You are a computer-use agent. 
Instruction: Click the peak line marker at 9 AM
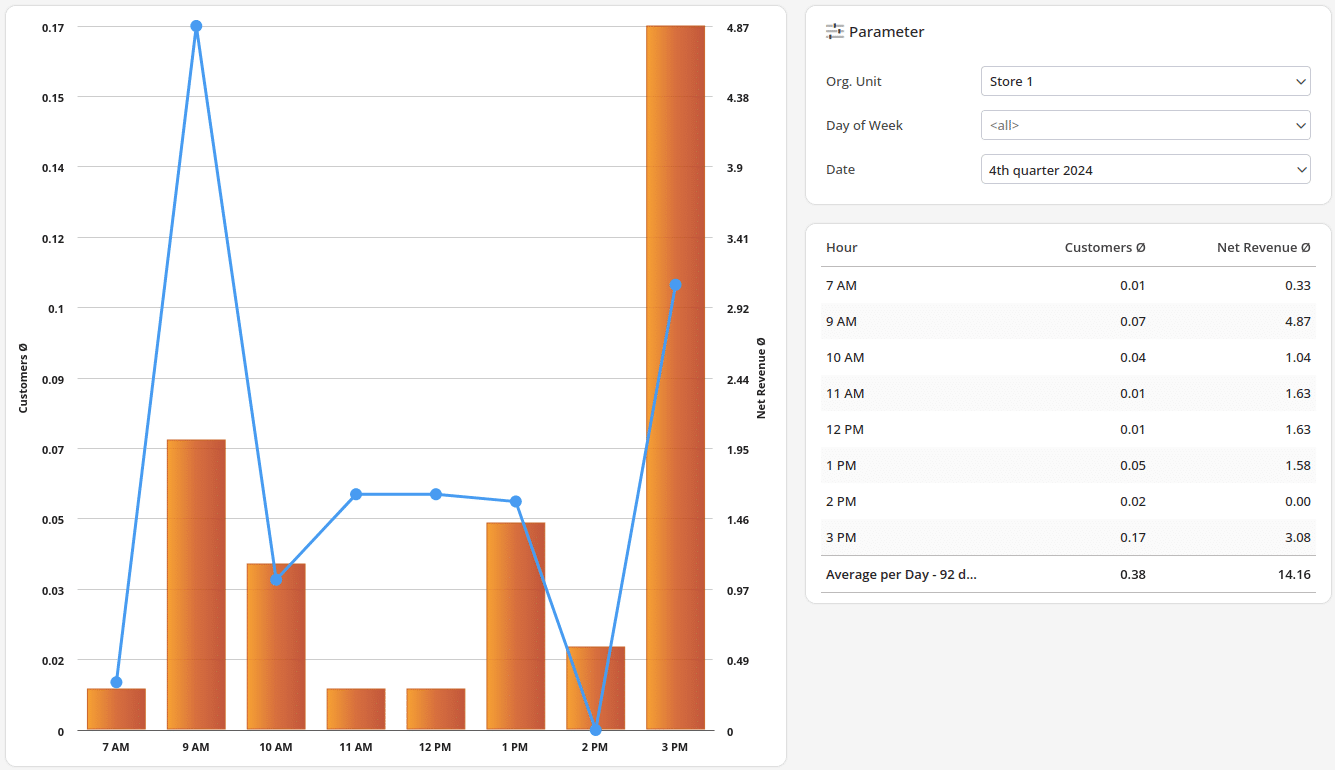(x=196, y=27)
